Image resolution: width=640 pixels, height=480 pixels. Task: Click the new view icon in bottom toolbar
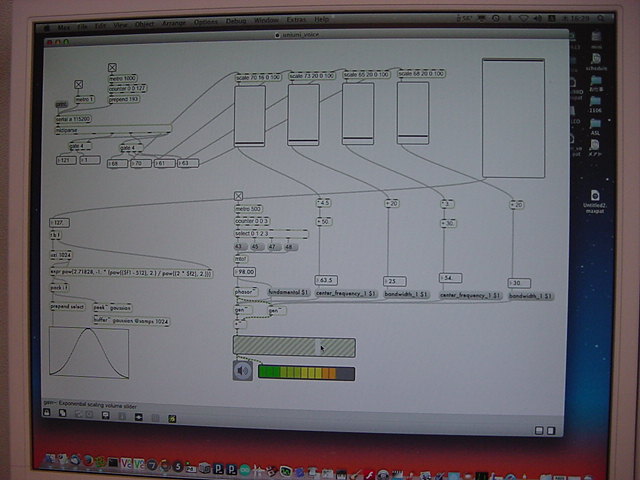pyautogui.click(x=62, y=413)
